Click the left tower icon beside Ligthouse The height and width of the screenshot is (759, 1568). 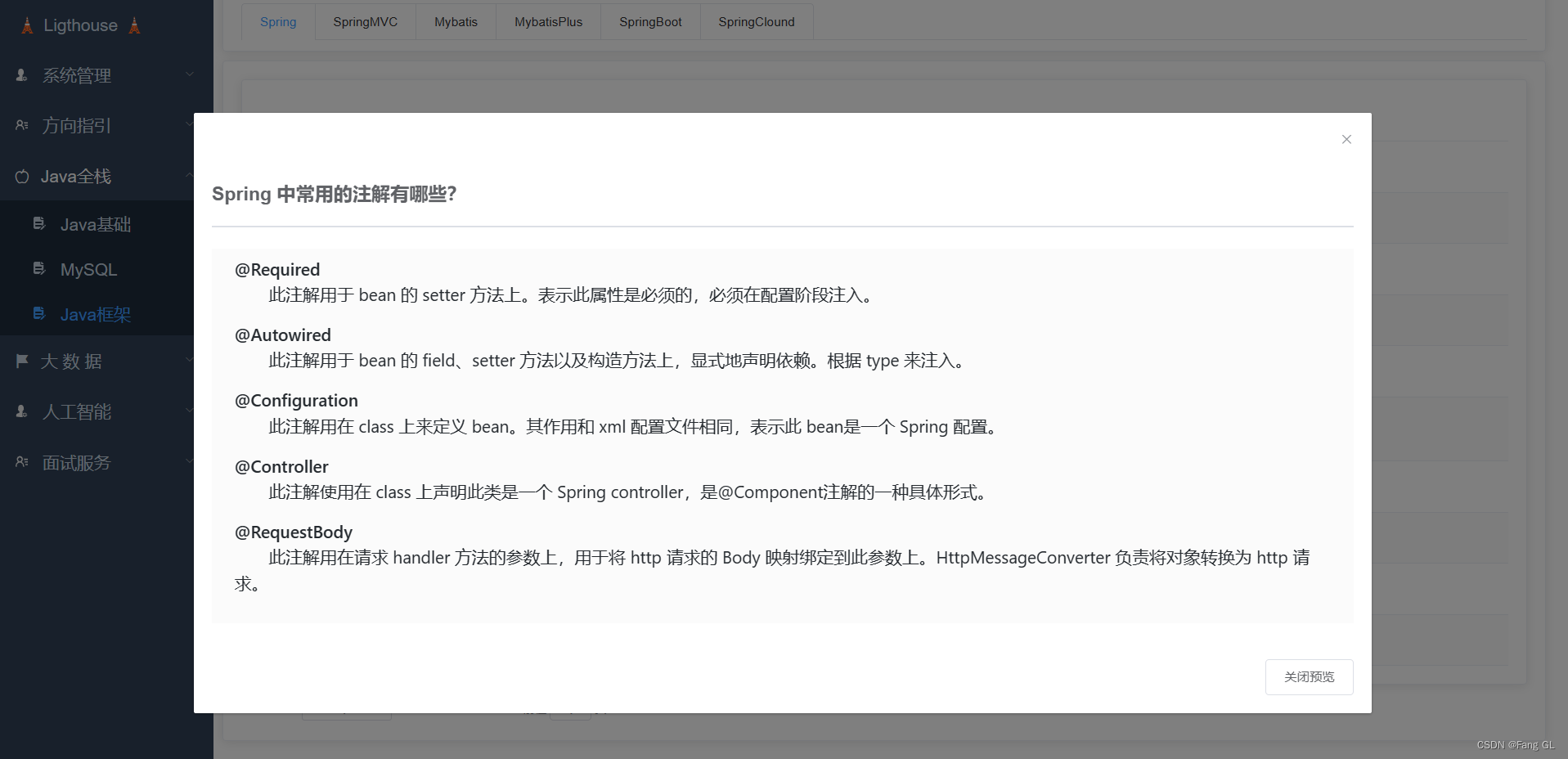click(x=27, y=25)
